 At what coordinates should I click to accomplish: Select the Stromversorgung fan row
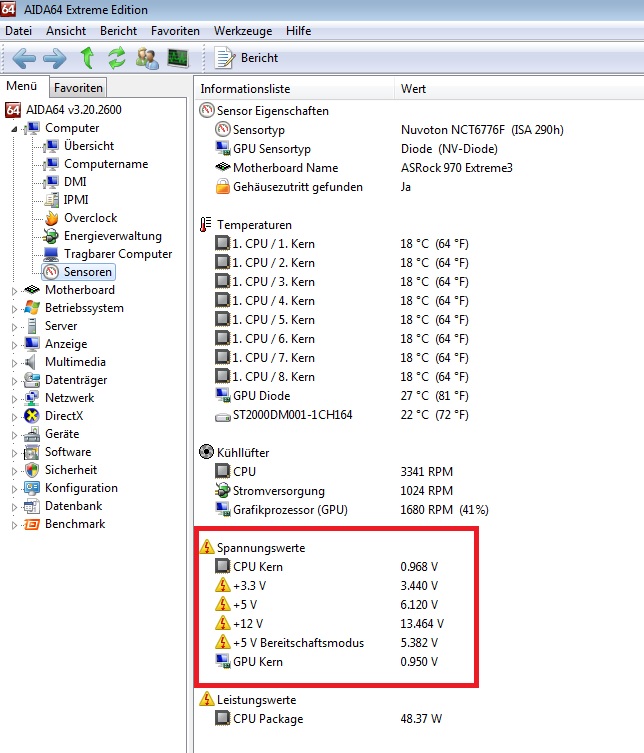pos(334,491)
